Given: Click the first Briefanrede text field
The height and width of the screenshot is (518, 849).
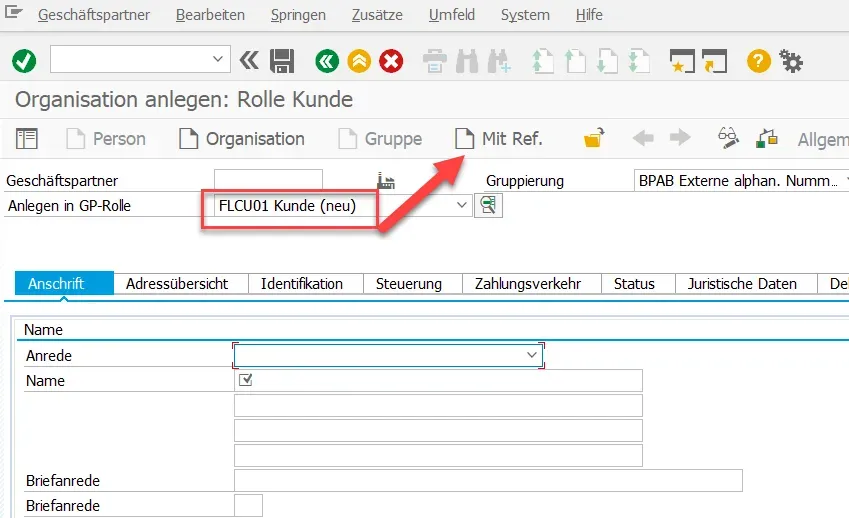Looking at the screenshot, I should (487, 481).
